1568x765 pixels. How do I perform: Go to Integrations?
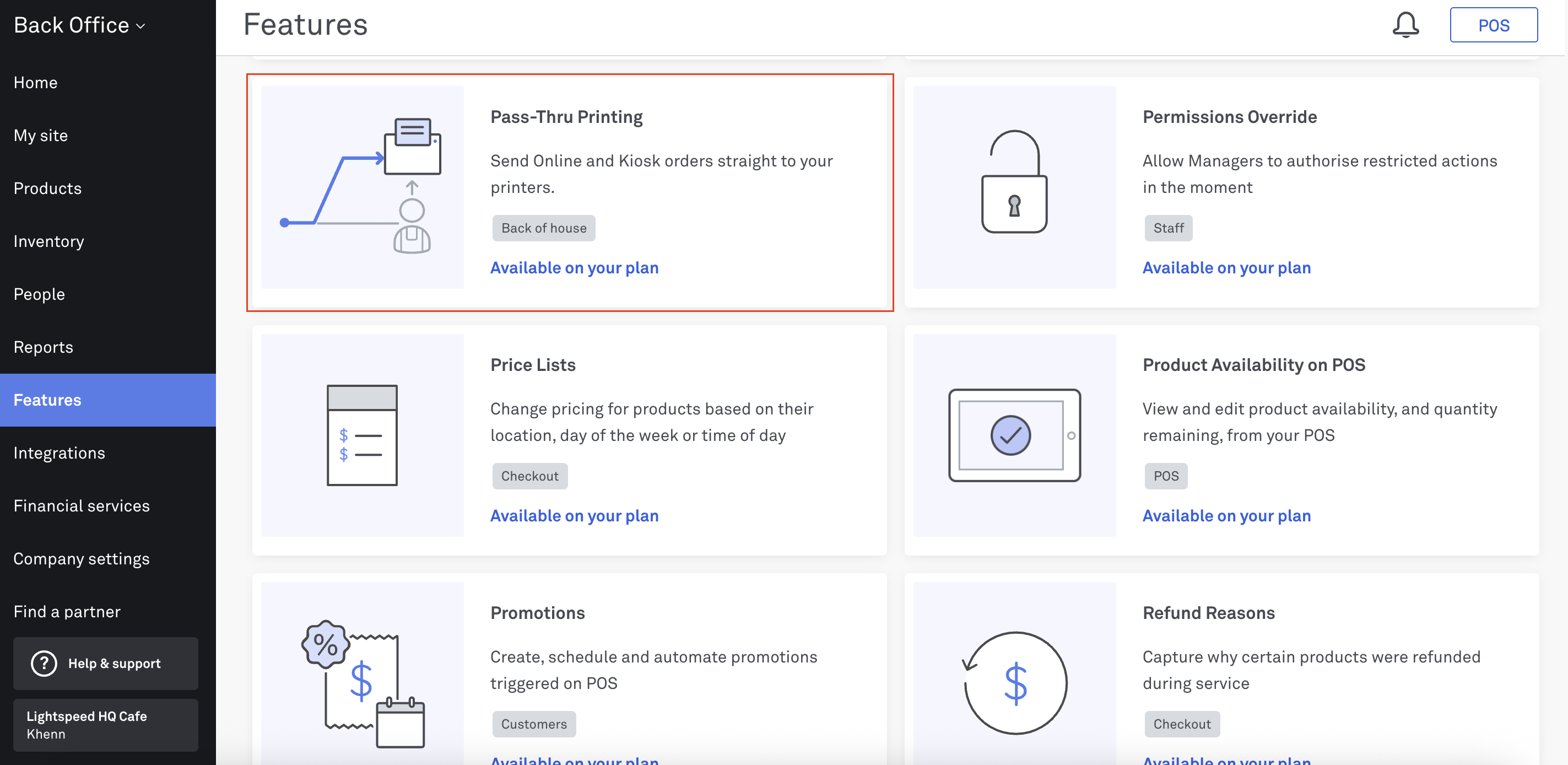pyautogui.click(x=108, y=453)
